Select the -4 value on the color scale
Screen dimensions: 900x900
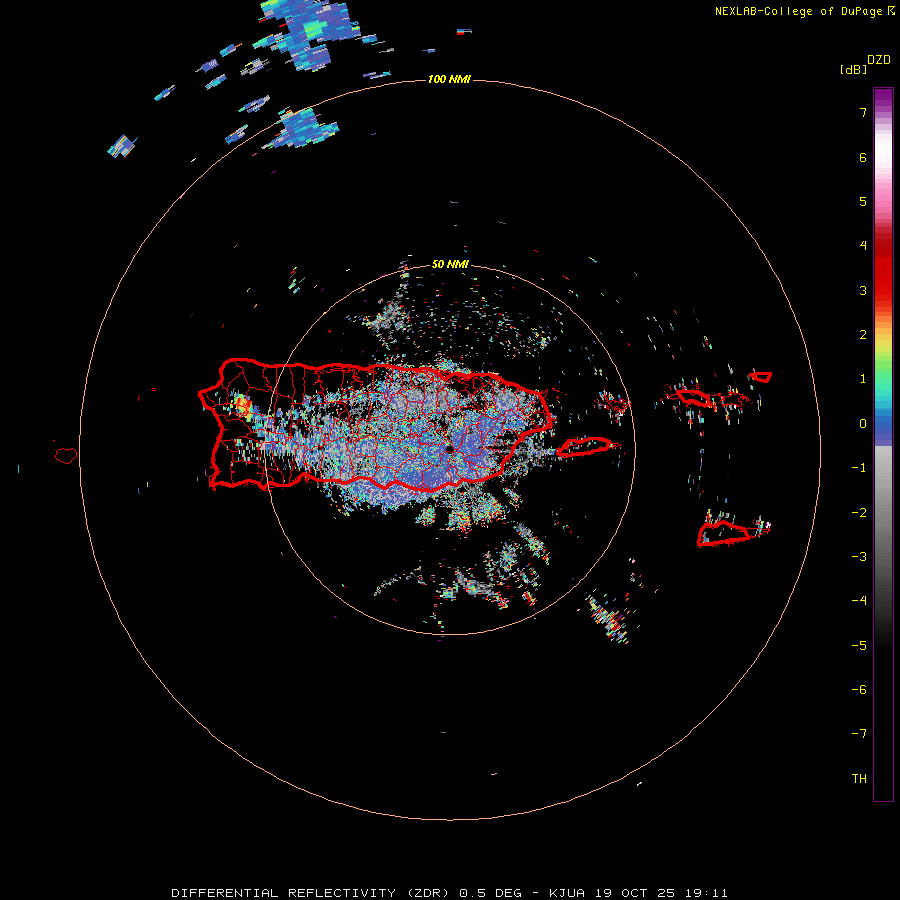tap(859, 601)
